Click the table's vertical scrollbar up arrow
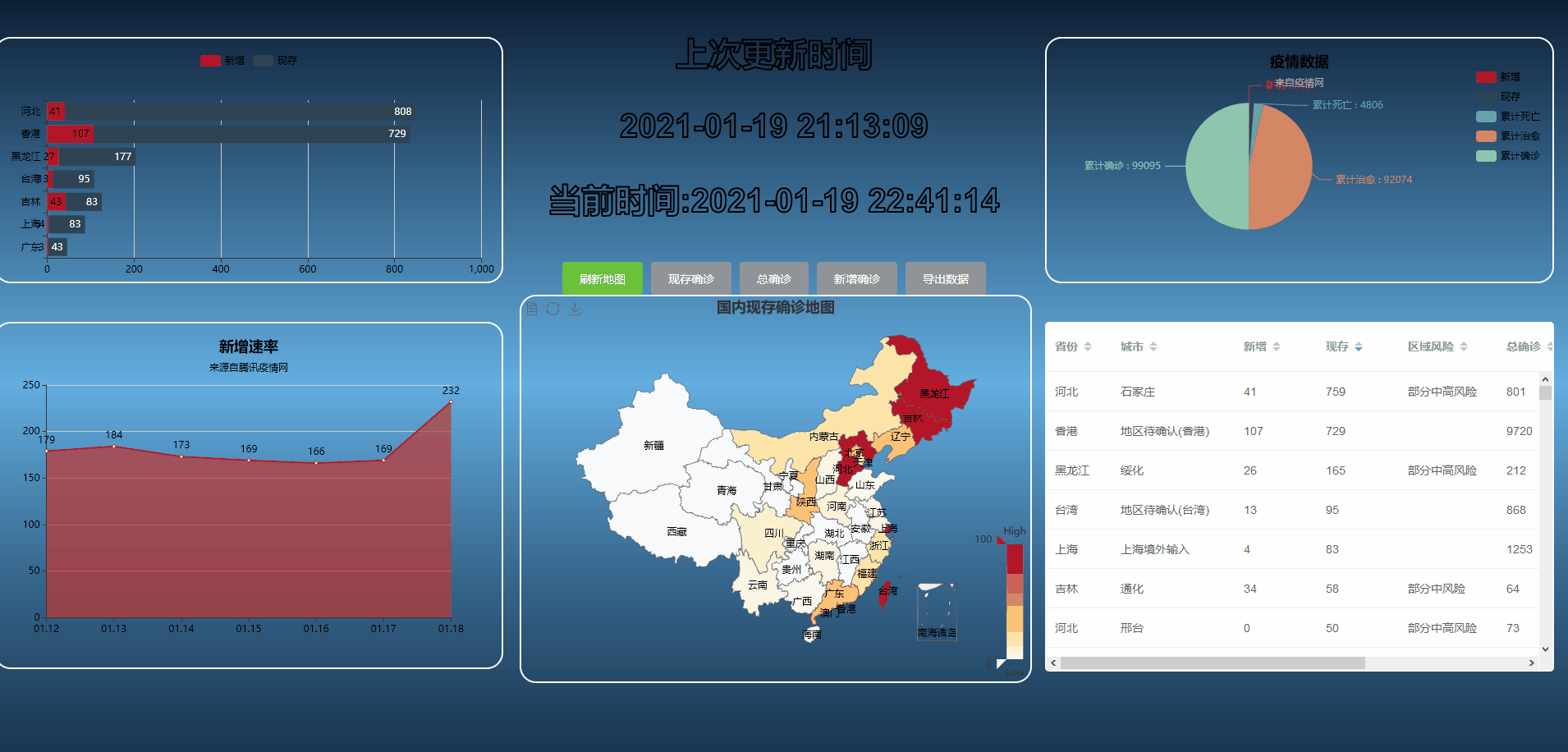 coord(1545,379)
